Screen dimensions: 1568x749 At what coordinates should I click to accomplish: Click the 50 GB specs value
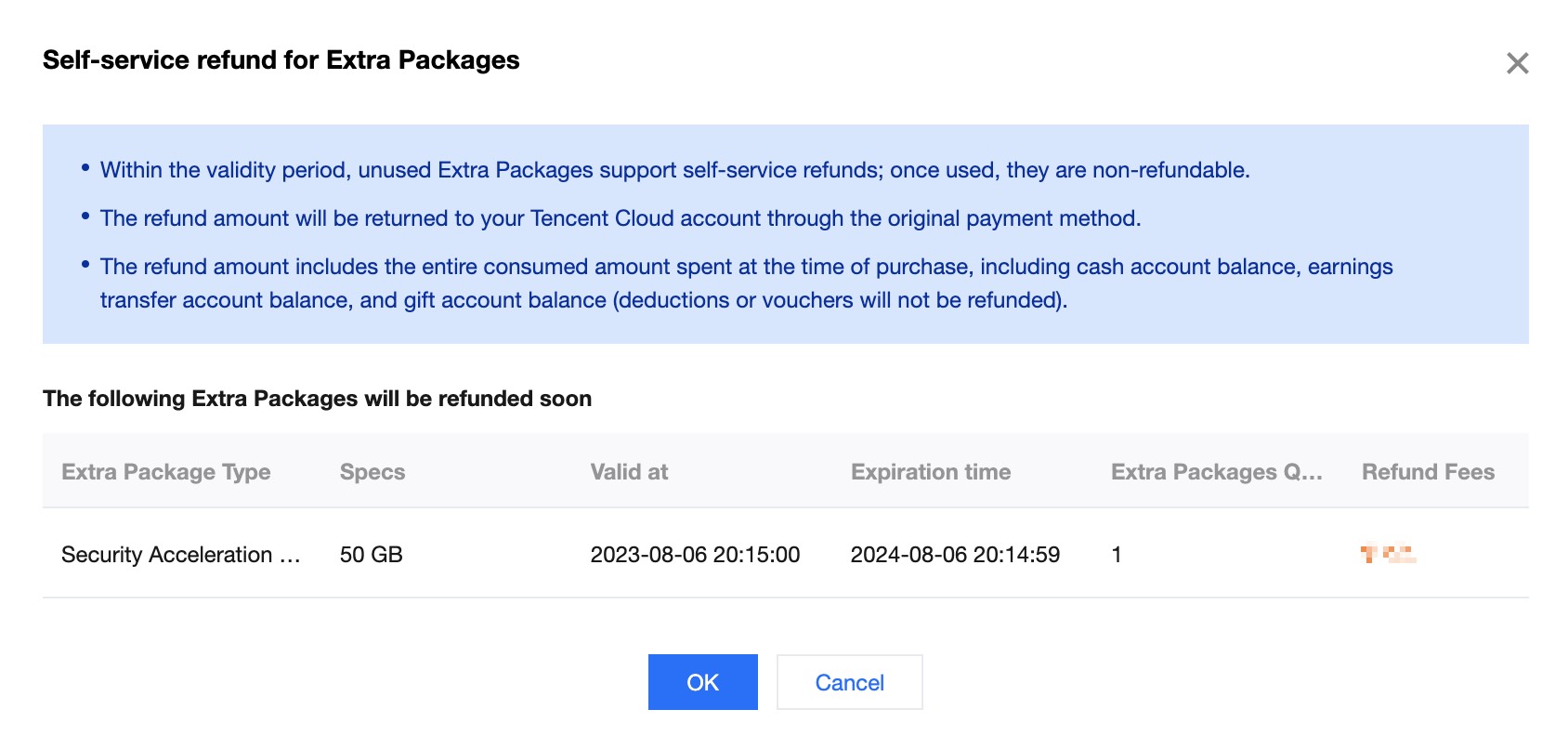[x=372, y=555]
